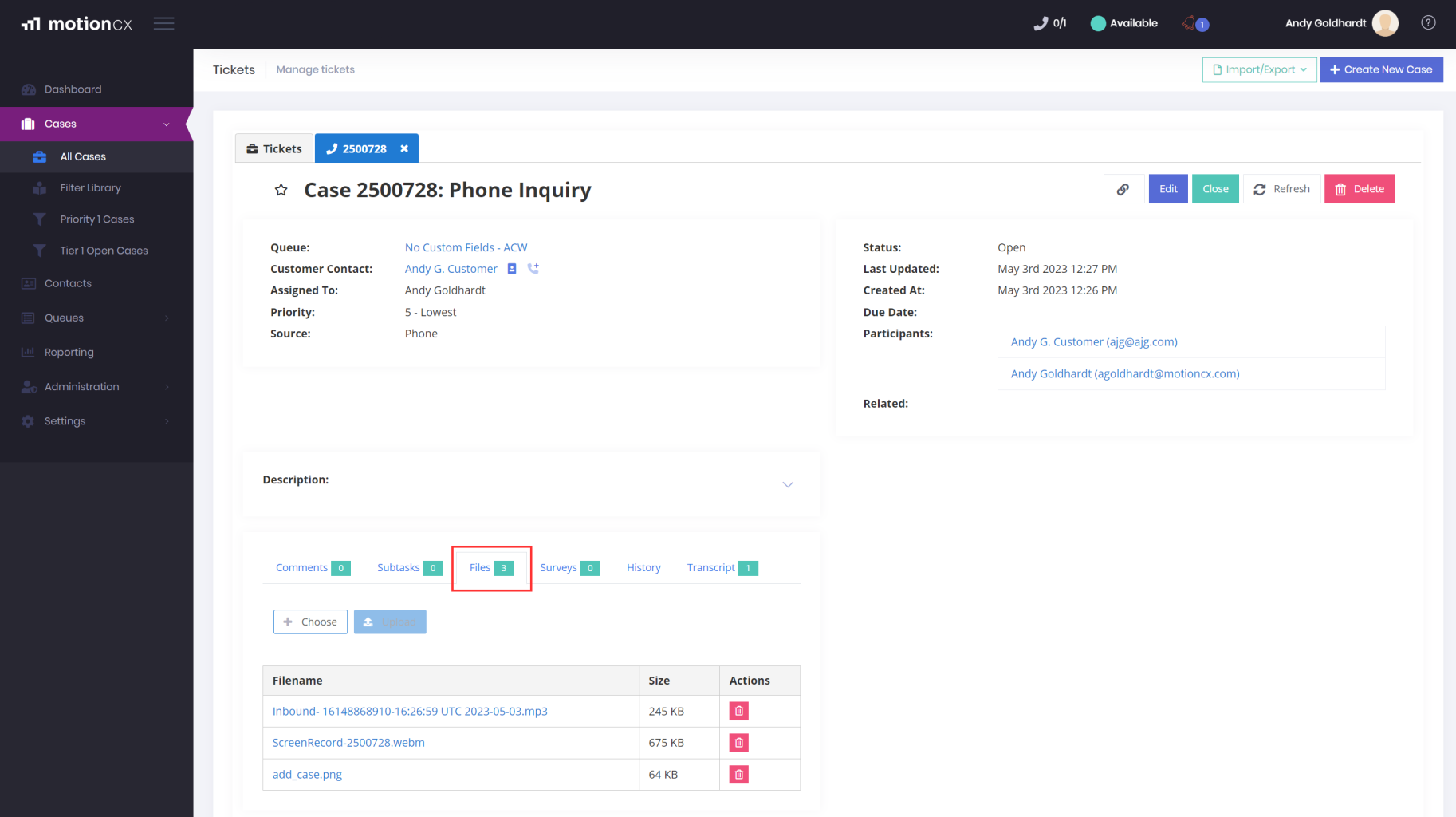
Task: Open Reporting section
Action: (x=96, y=352)
